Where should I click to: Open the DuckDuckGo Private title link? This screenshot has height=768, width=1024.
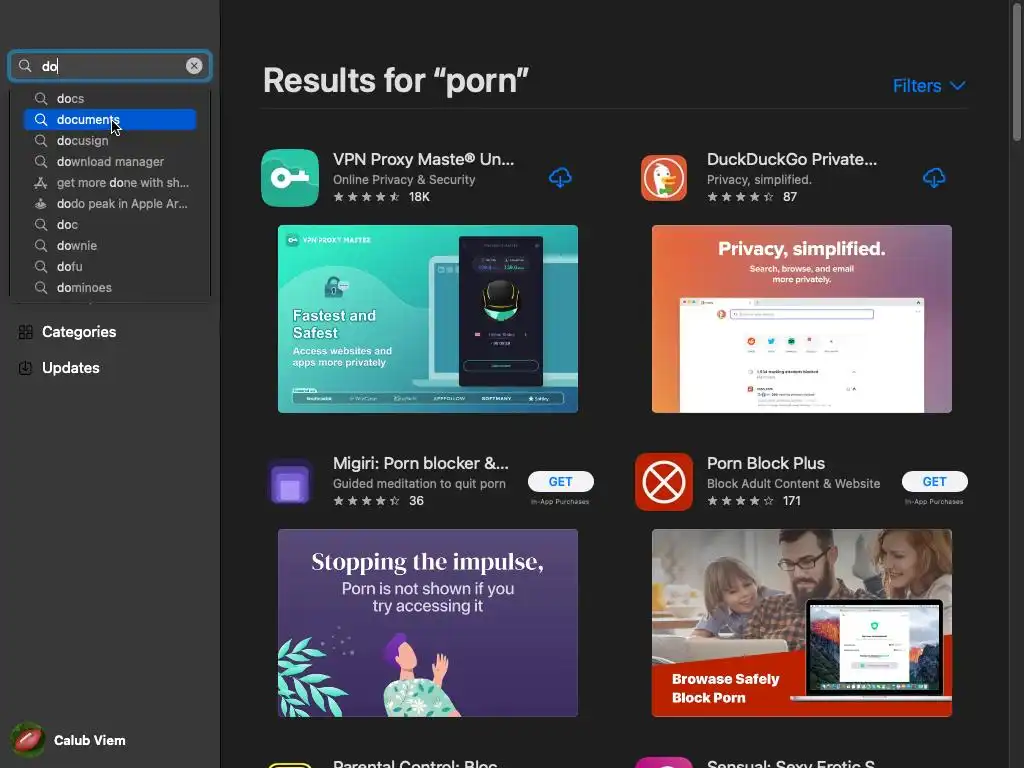(x=792, y=159)
